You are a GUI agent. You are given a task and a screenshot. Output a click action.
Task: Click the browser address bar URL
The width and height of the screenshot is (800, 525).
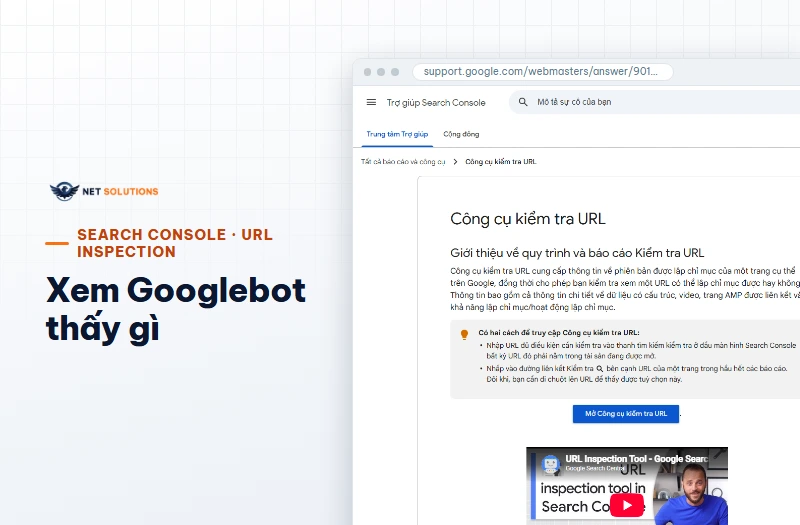point(543,71)
